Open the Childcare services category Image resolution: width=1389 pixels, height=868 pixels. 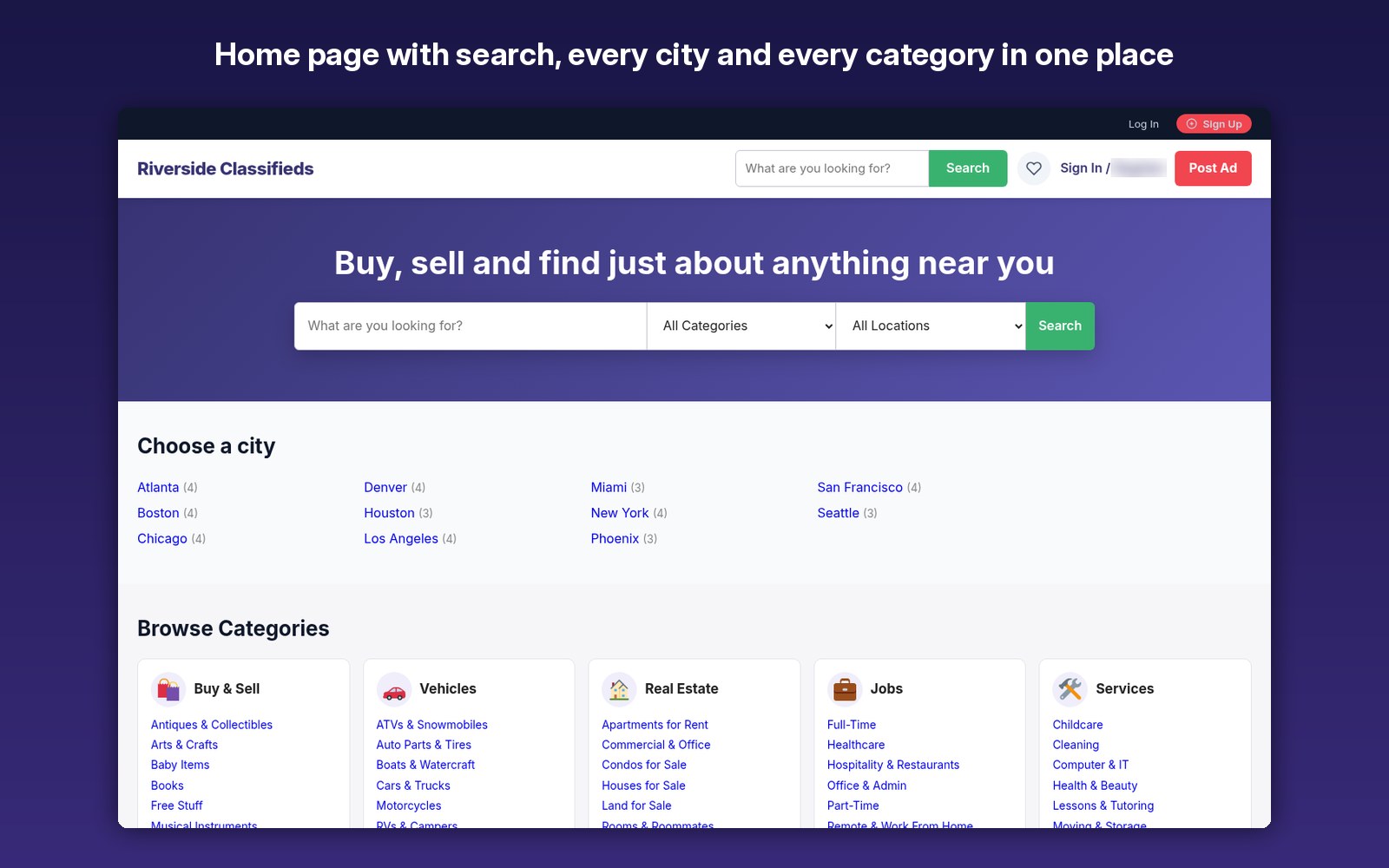1077,725
